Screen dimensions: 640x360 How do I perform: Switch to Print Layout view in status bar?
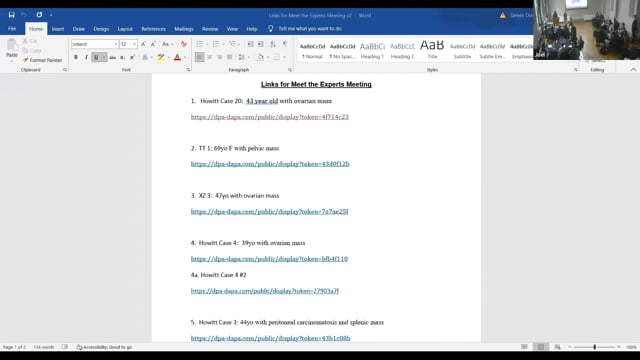[x=540, y=347]
